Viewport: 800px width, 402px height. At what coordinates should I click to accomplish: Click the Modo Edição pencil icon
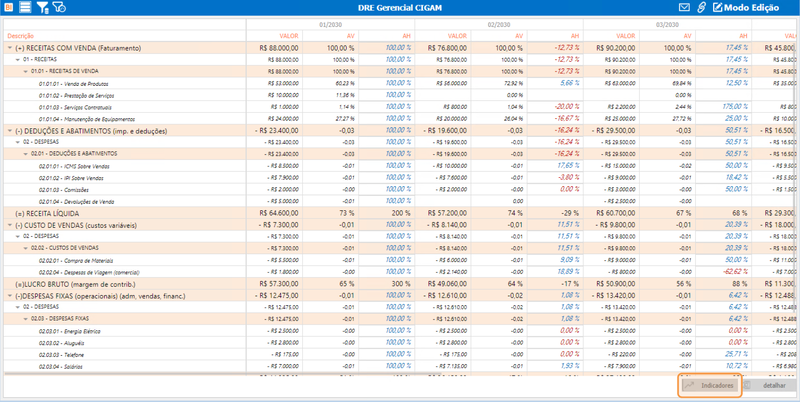click(x=717, y=7)
